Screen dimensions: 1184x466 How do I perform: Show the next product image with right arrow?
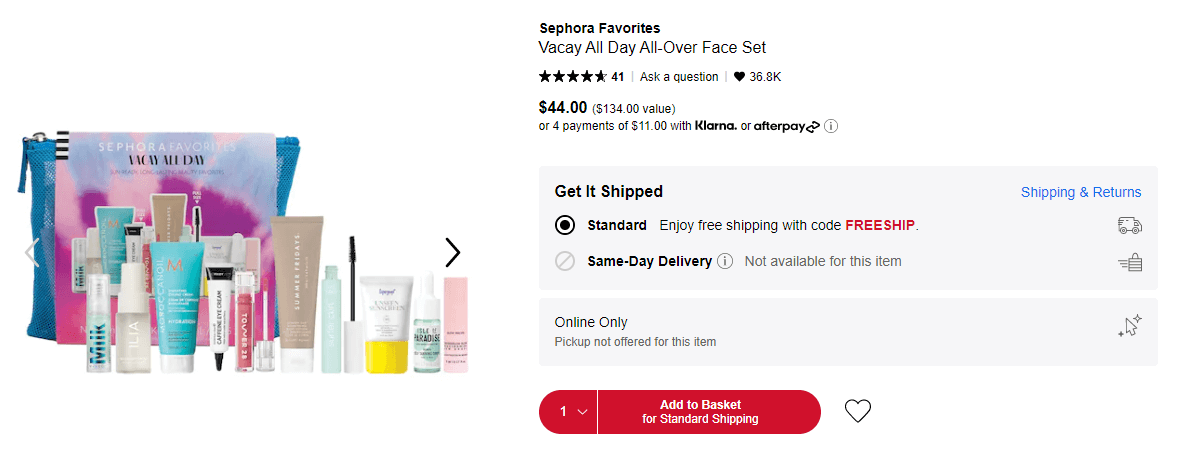click(x=452, y=253)
